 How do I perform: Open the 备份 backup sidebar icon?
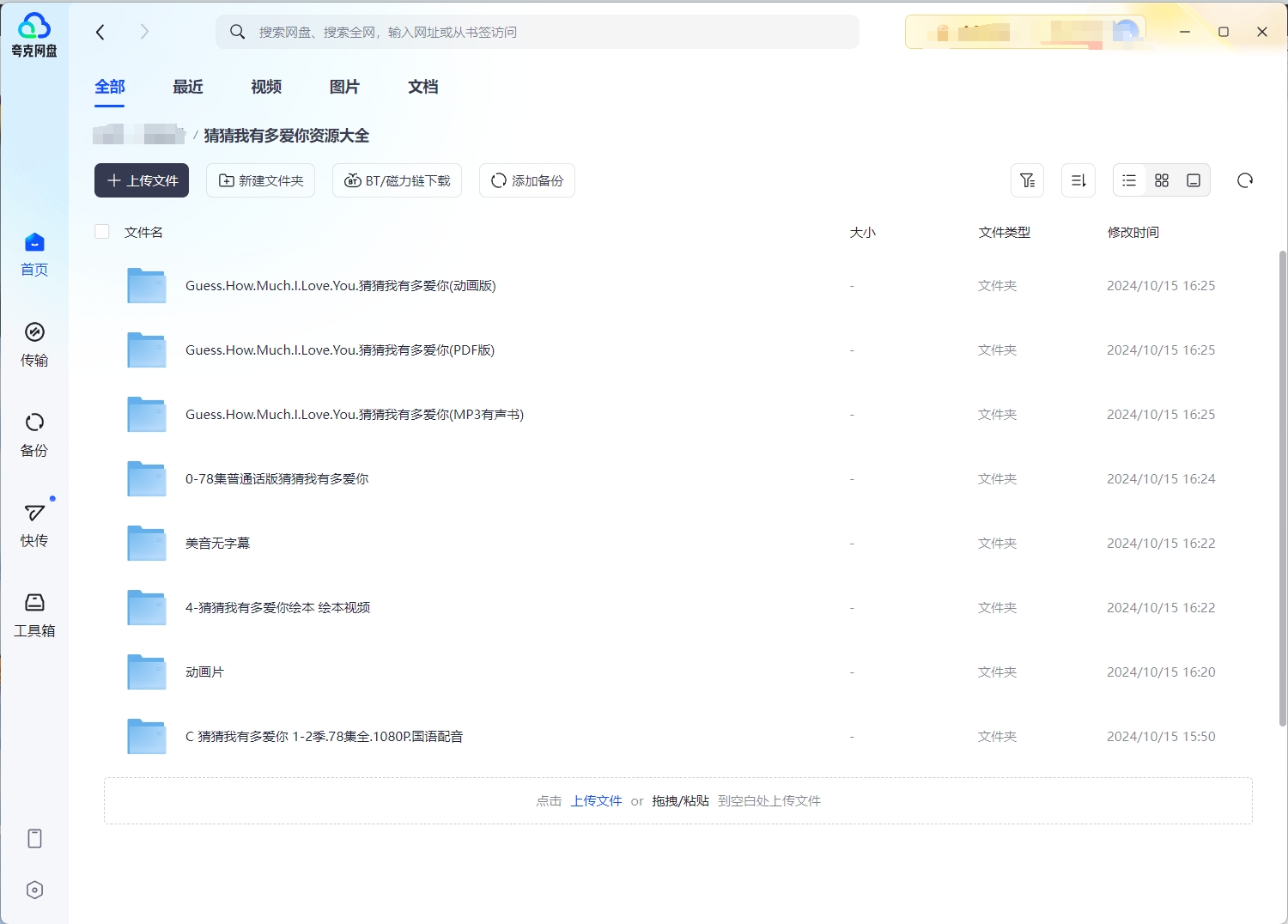tap(34, 434)
